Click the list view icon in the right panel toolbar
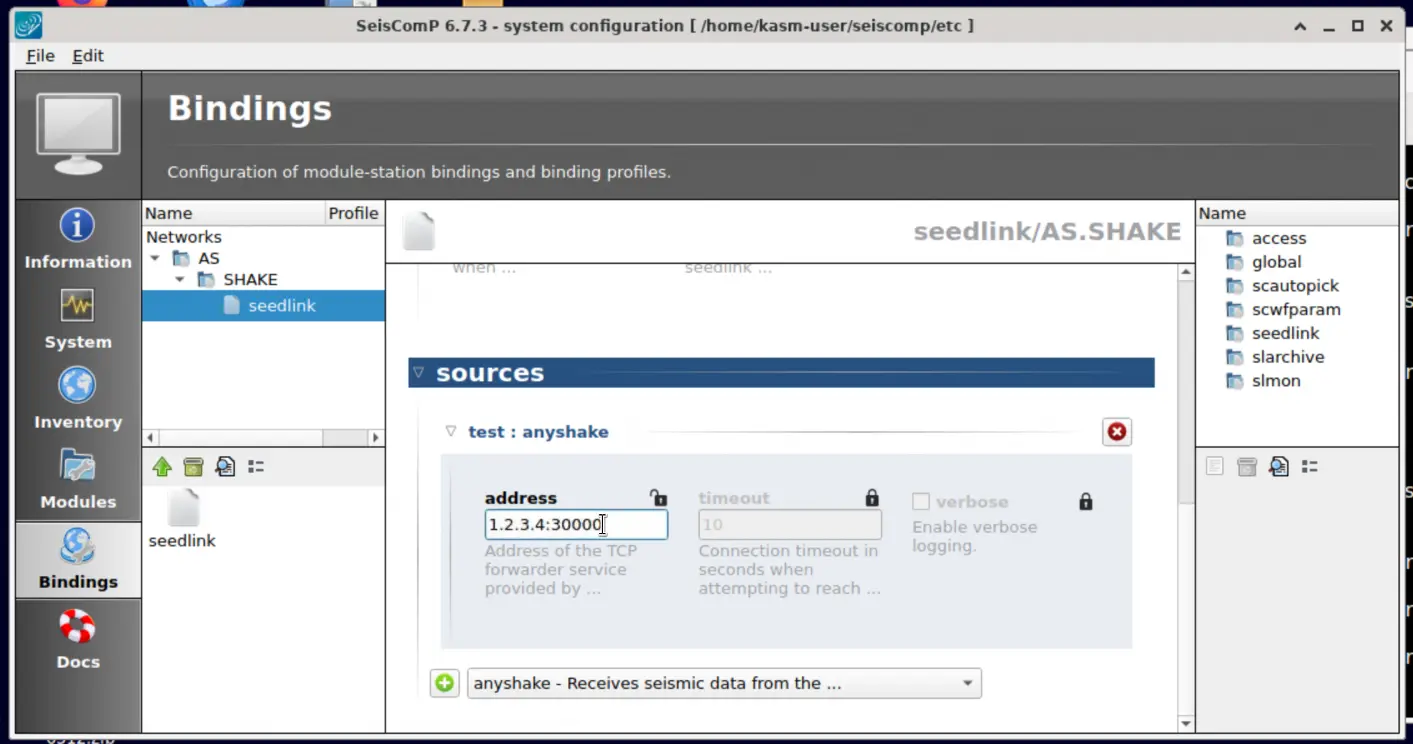 click(x=1309, y=467)
